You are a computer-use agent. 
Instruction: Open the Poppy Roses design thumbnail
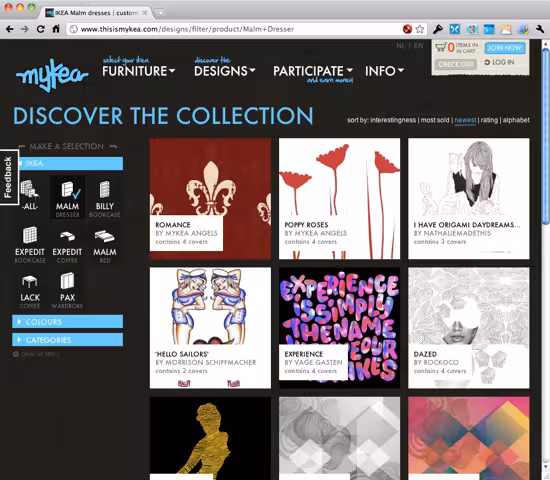coord(339,199)
